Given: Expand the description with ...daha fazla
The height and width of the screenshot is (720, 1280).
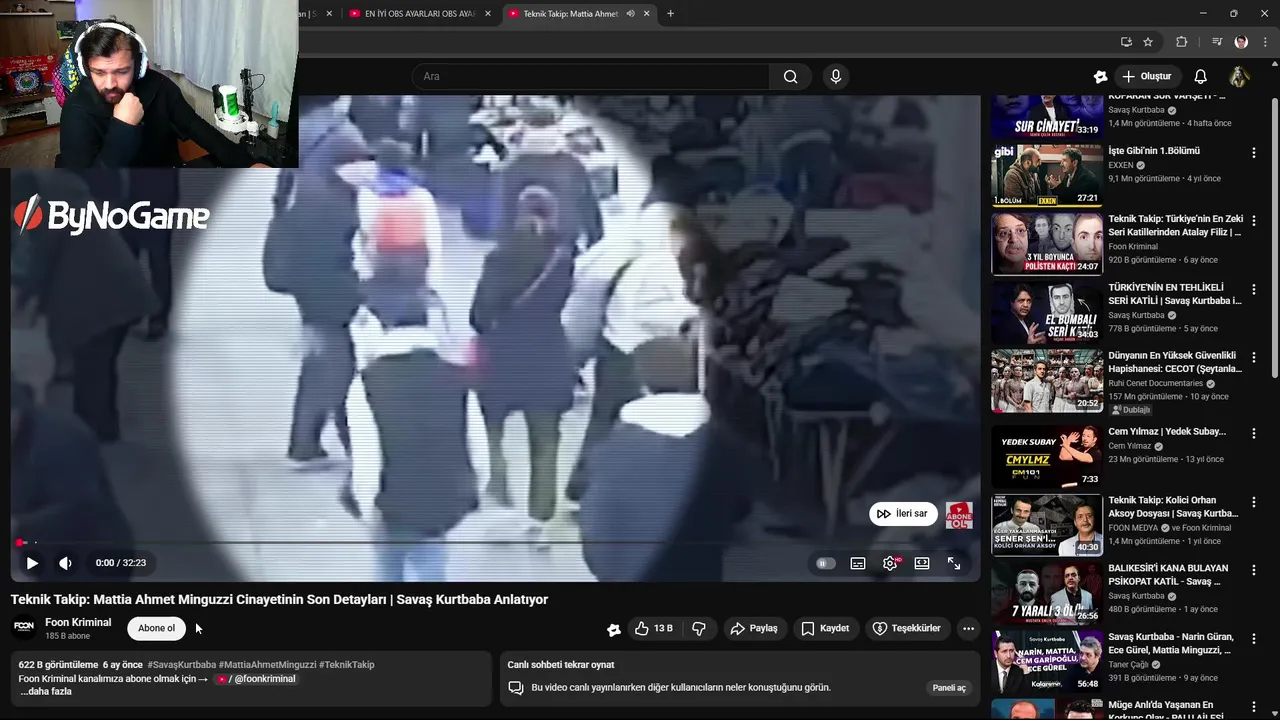Looking at the screenshot, I should [46, 691].
